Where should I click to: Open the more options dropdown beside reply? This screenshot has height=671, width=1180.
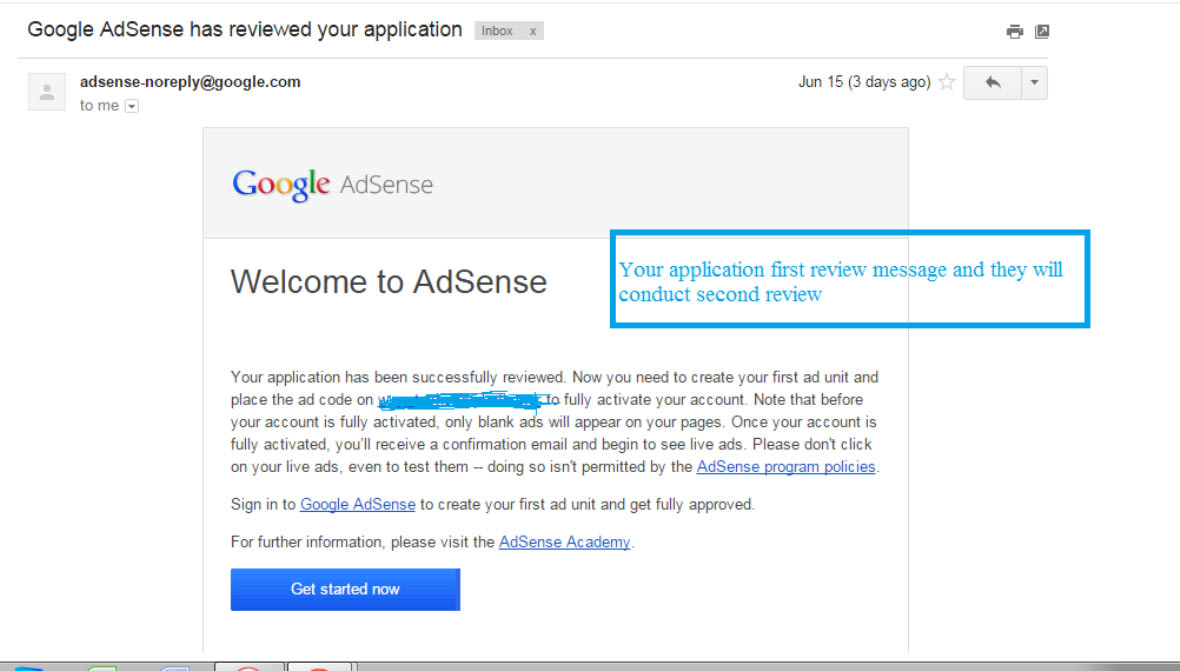pos(1034,83)
